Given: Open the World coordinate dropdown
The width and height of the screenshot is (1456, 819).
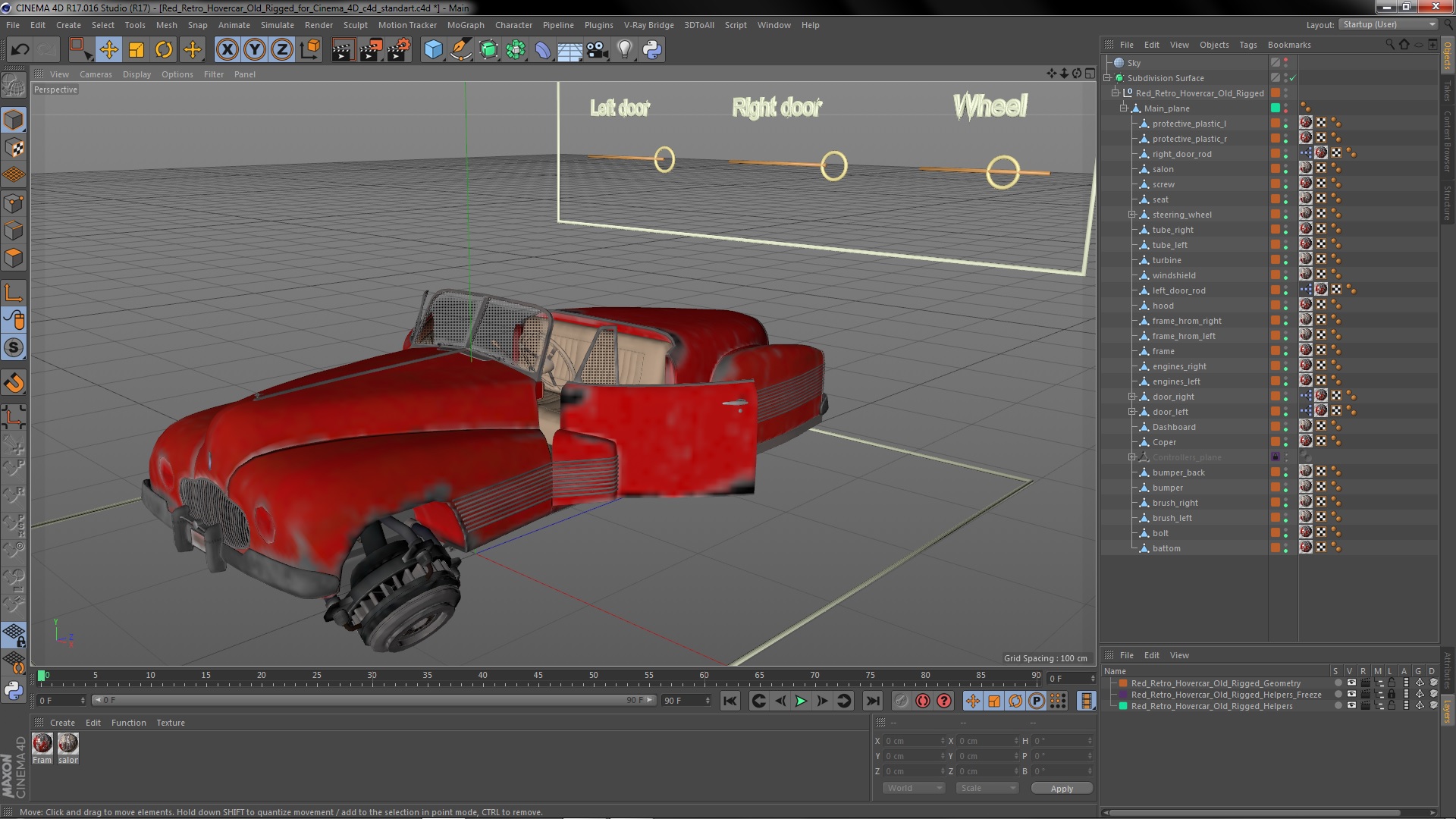Looking at the screenshot, I should (914, 788).
